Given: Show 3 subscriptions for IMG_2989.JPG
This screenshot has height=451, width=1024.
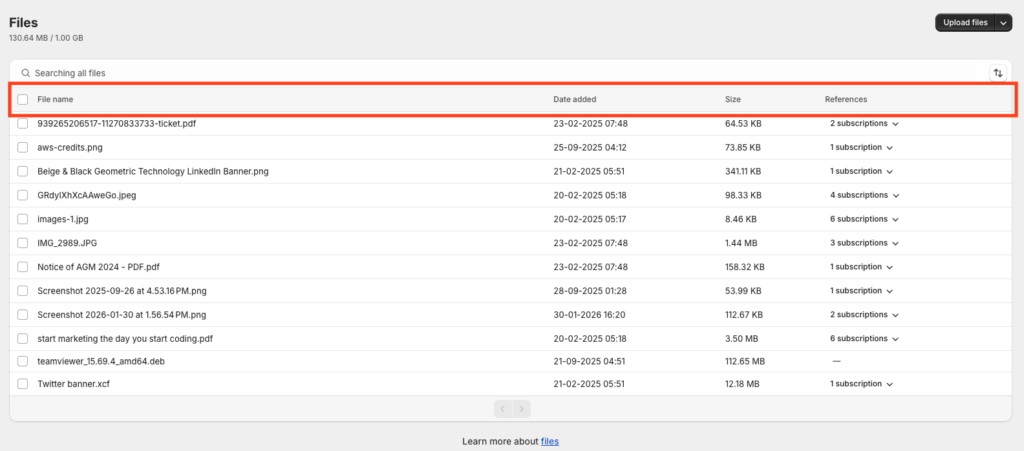Looking at the screenshot, I should [863, 243].
